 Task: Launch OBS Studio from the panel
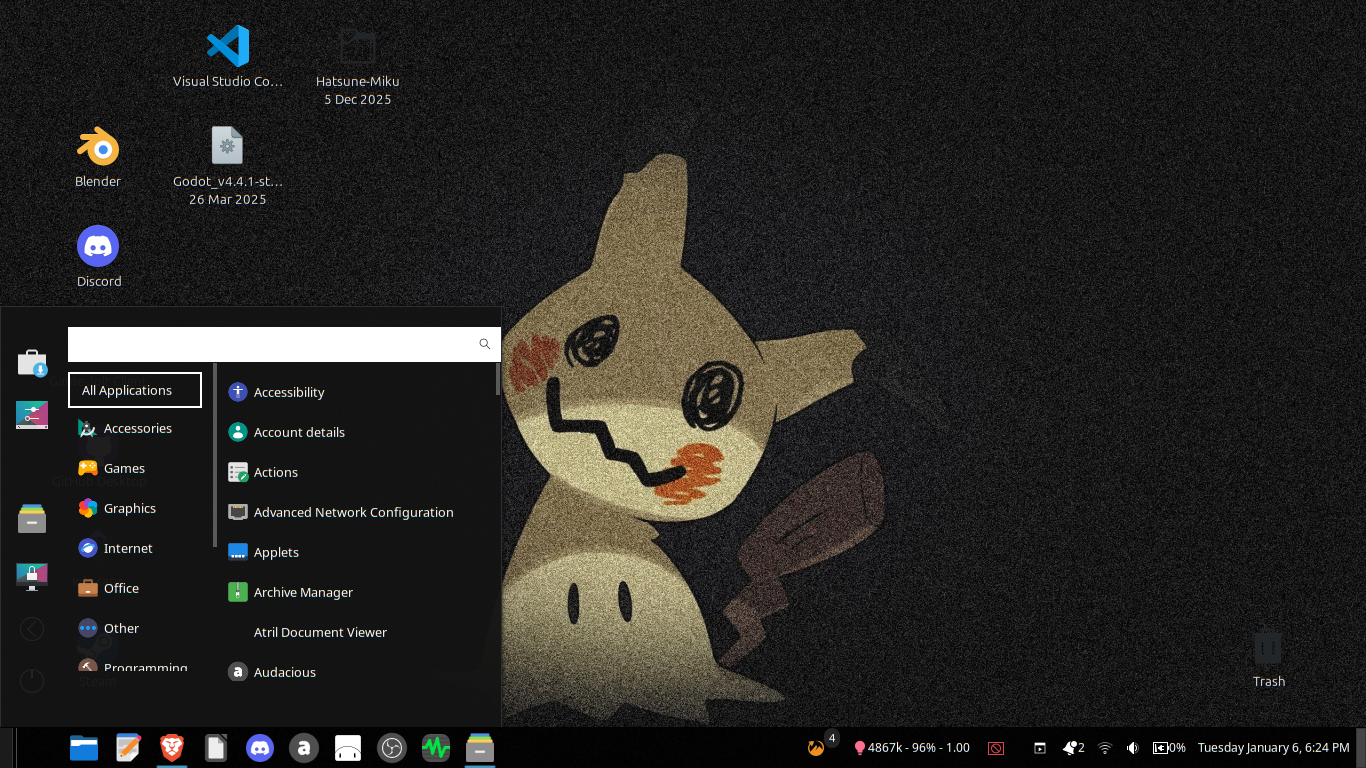point(391,747)
